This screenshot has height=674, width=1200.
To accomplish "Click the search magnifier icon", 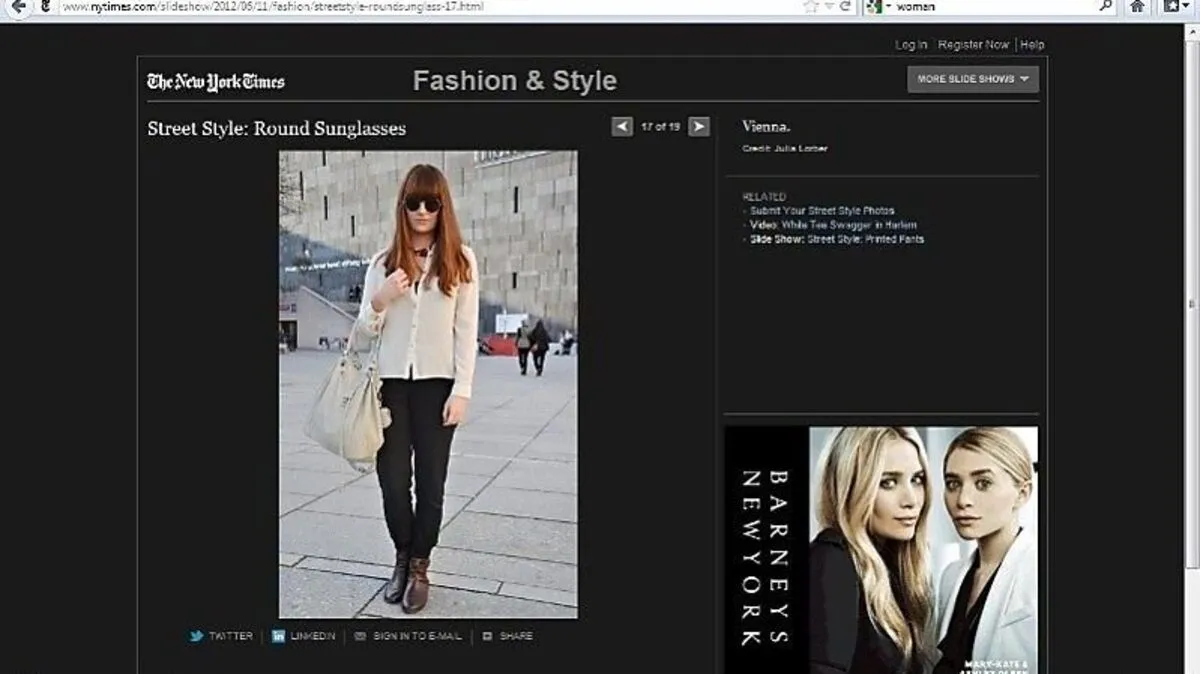I will tap(1105, 7).
